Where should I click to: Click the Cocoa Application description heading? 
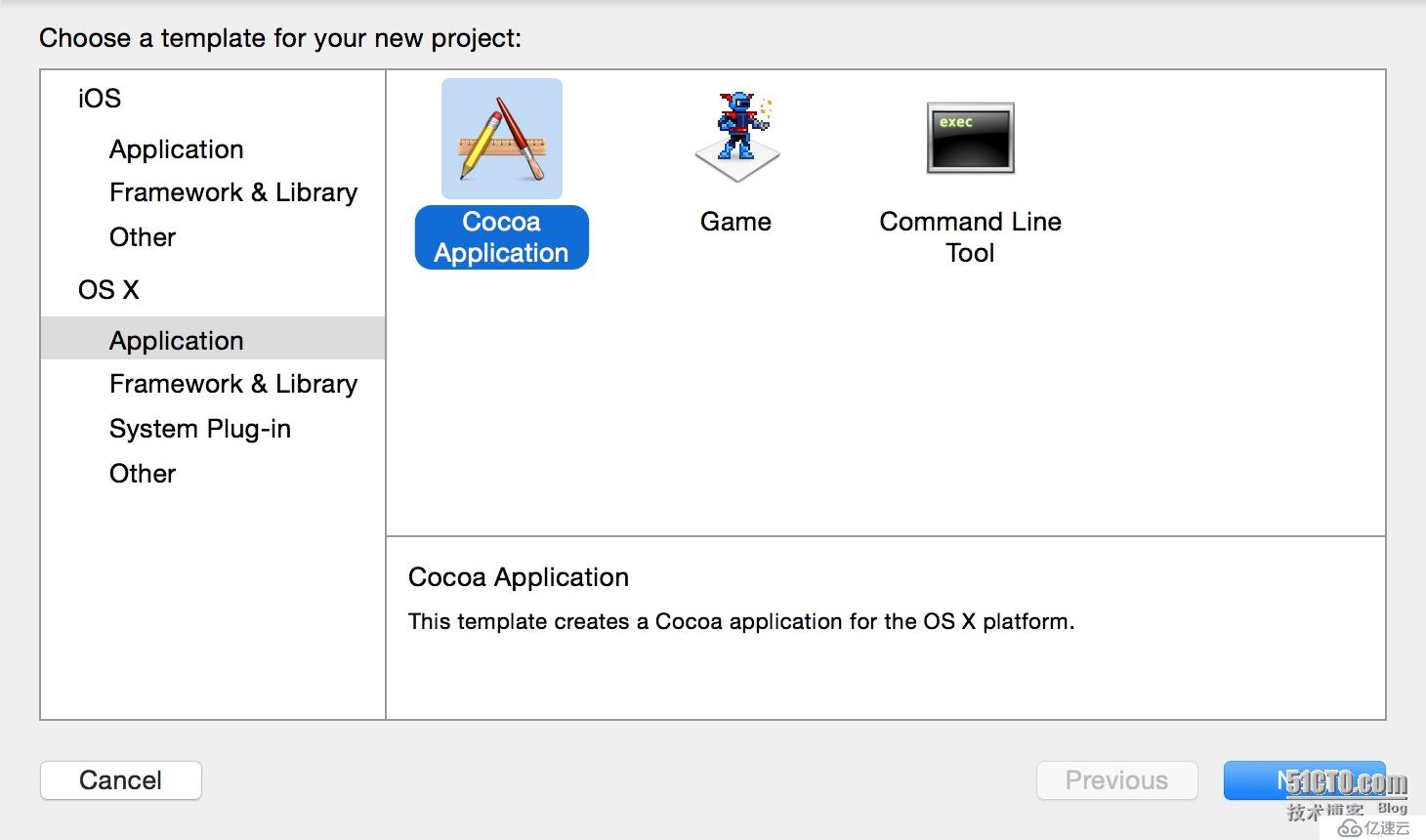coord(519,577)
